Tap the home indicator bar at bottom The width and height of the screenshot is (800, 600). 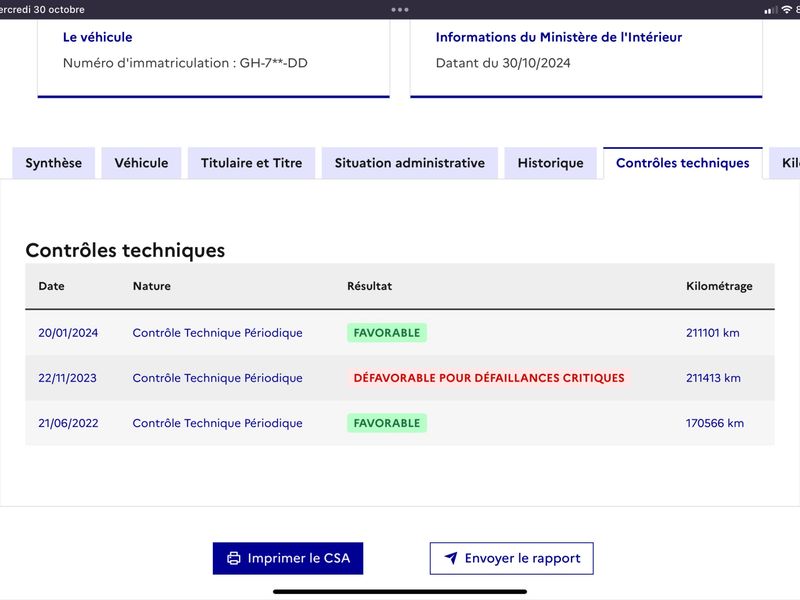pyautogui.click(x=399, y=592)
